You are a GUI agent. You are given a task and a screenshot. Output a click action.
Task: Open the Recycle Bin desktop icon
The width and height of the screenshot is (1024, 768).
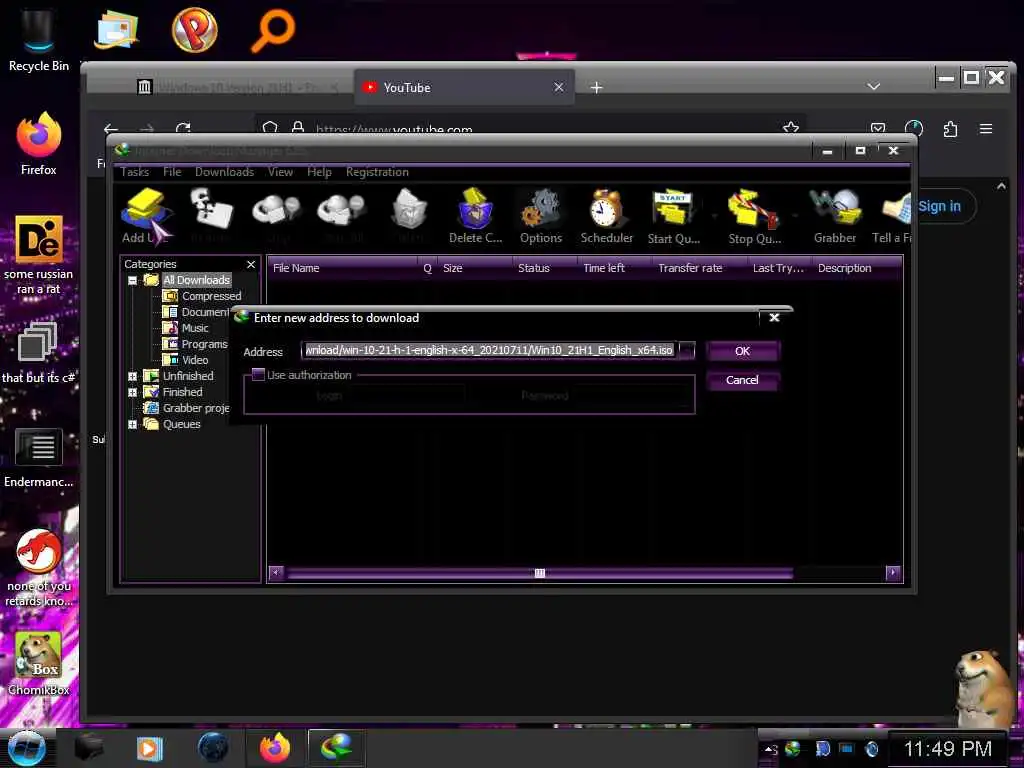(39, 38)
